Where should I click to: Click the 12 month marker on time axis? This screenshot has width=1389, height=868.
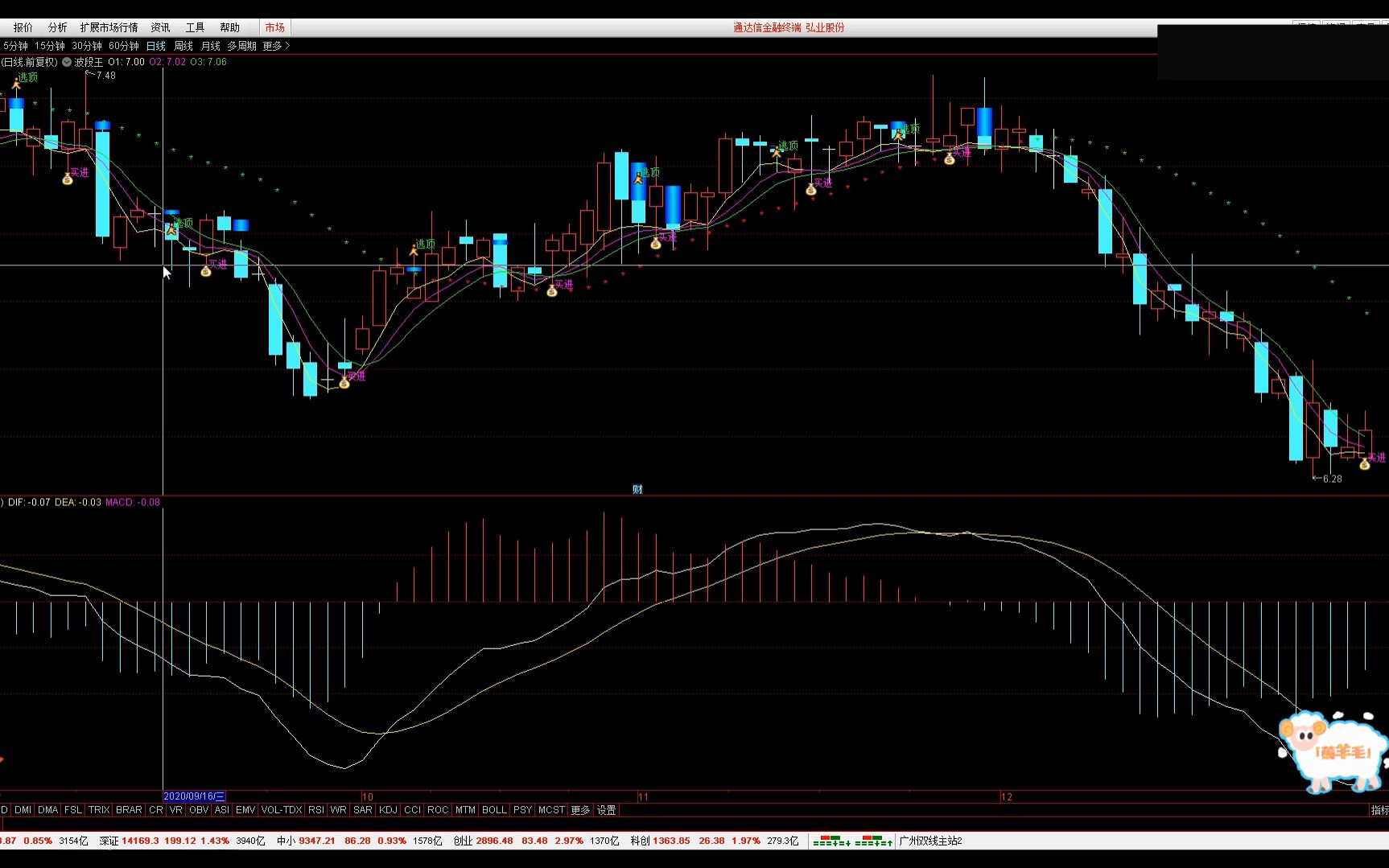(1007, 797)
